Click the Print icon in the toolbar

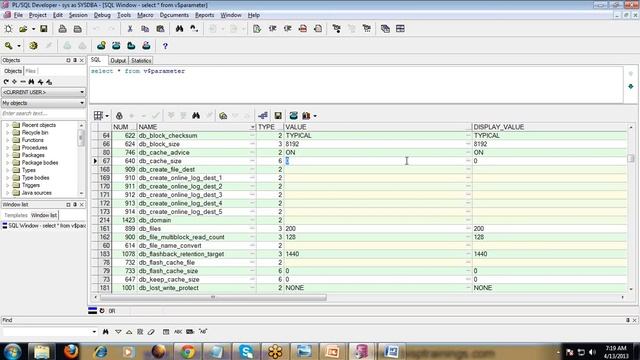(x=62, y=29)
